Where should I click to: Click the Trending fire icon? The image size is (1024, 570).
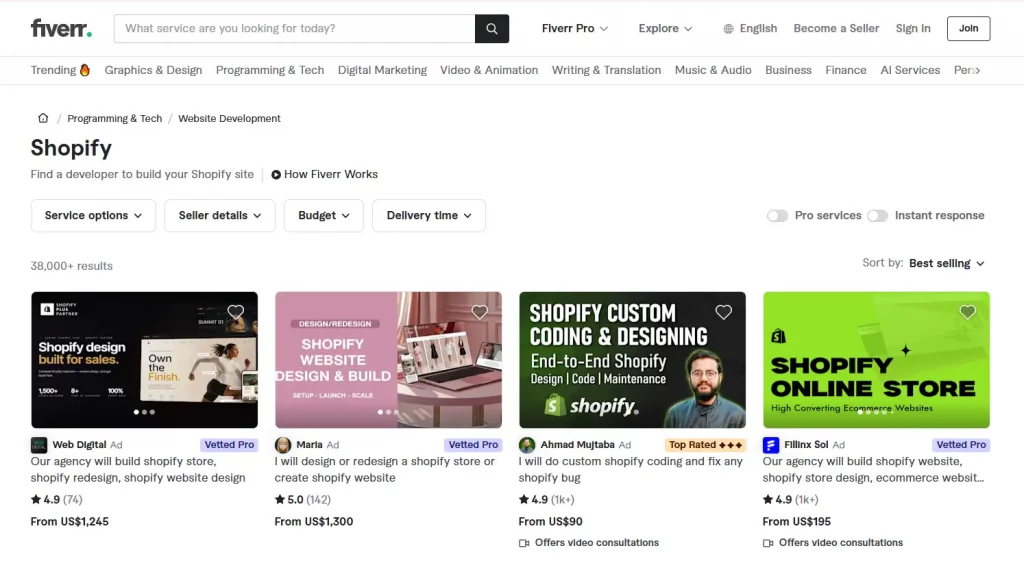(x=85, y=70)
